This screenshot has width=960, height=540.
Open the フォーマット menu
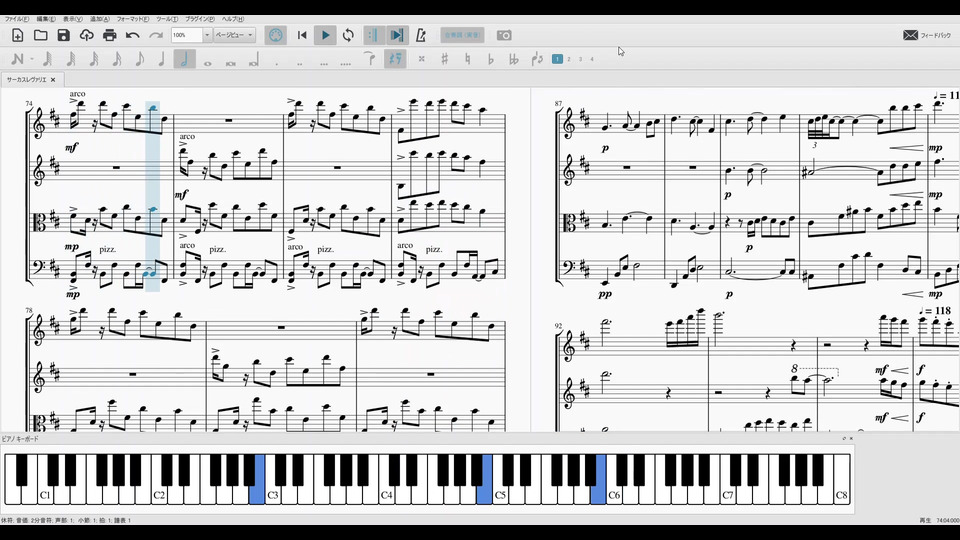pyautogui.click(x=133, y=19)
